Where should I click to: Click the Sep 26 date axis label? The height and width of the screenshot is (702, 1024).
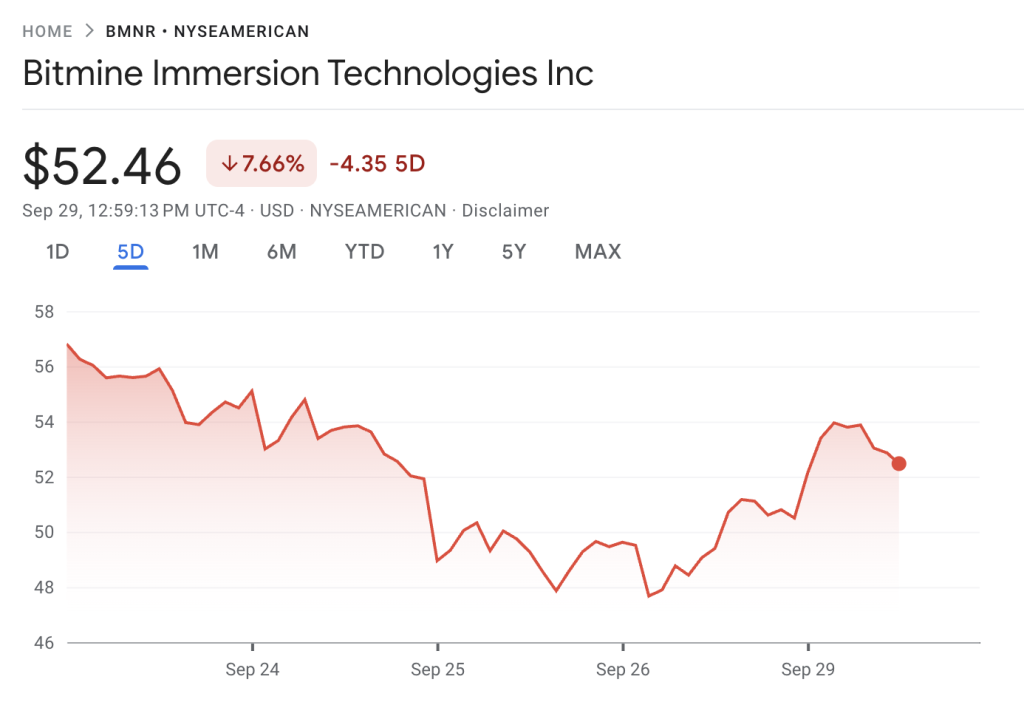pos(622,670)
